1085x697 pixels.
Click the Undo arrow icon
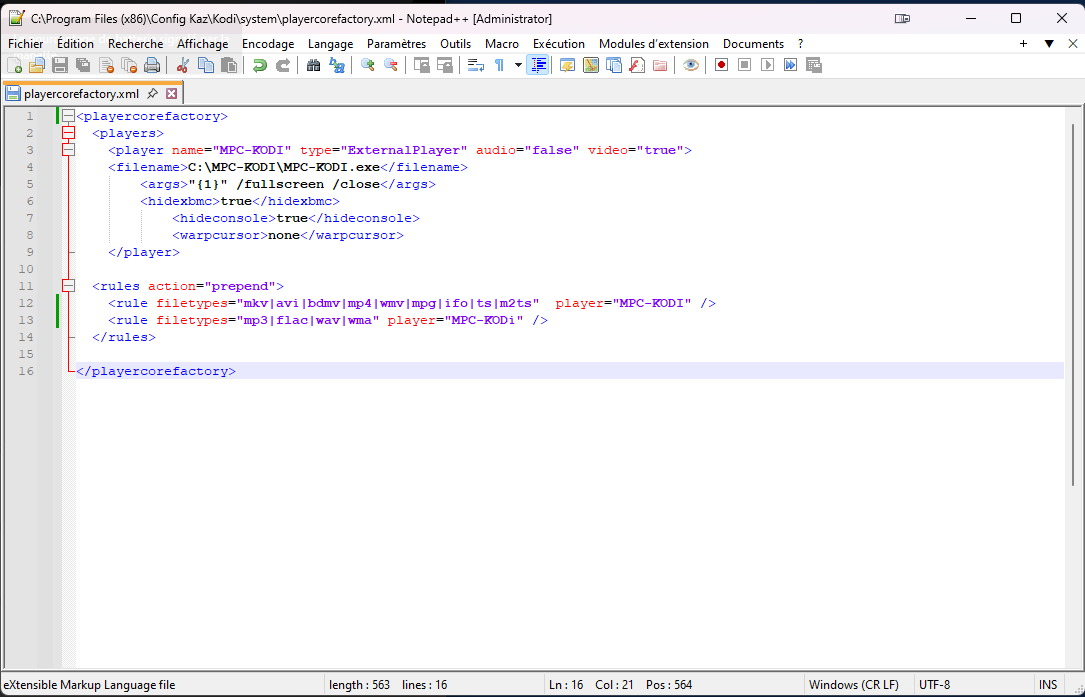pyautogui.click(x=259, y=65)
